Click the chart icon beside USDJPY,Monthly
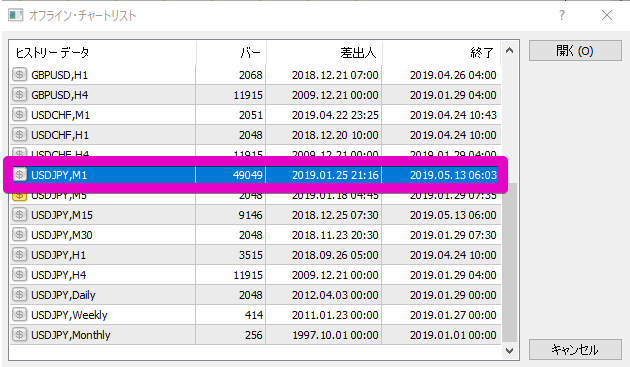 [x=19, y=335]
